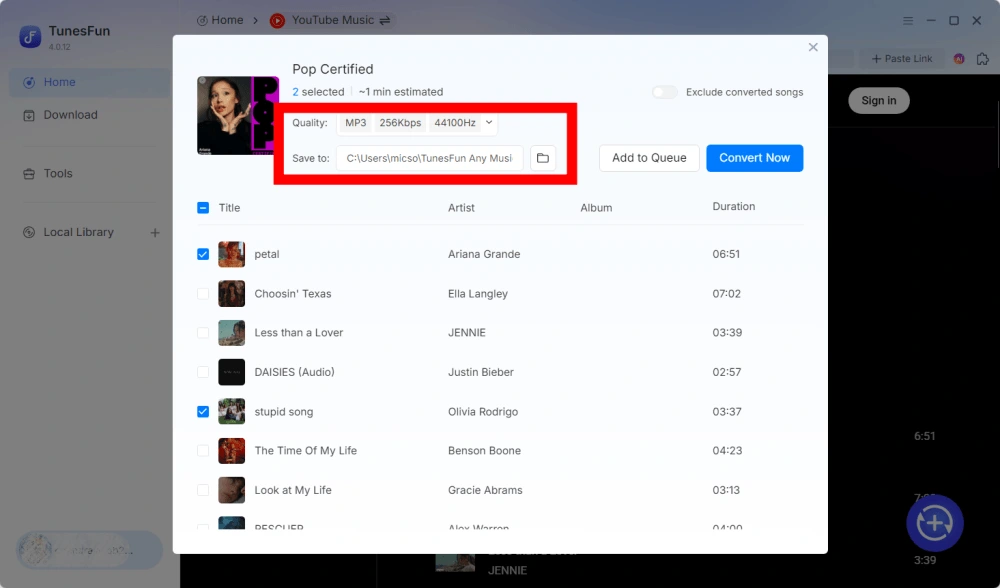Image resolution: width=1000 pixels, height=588 pixels.
Task: Click the Tools briefcase icon
Action: 29,174
